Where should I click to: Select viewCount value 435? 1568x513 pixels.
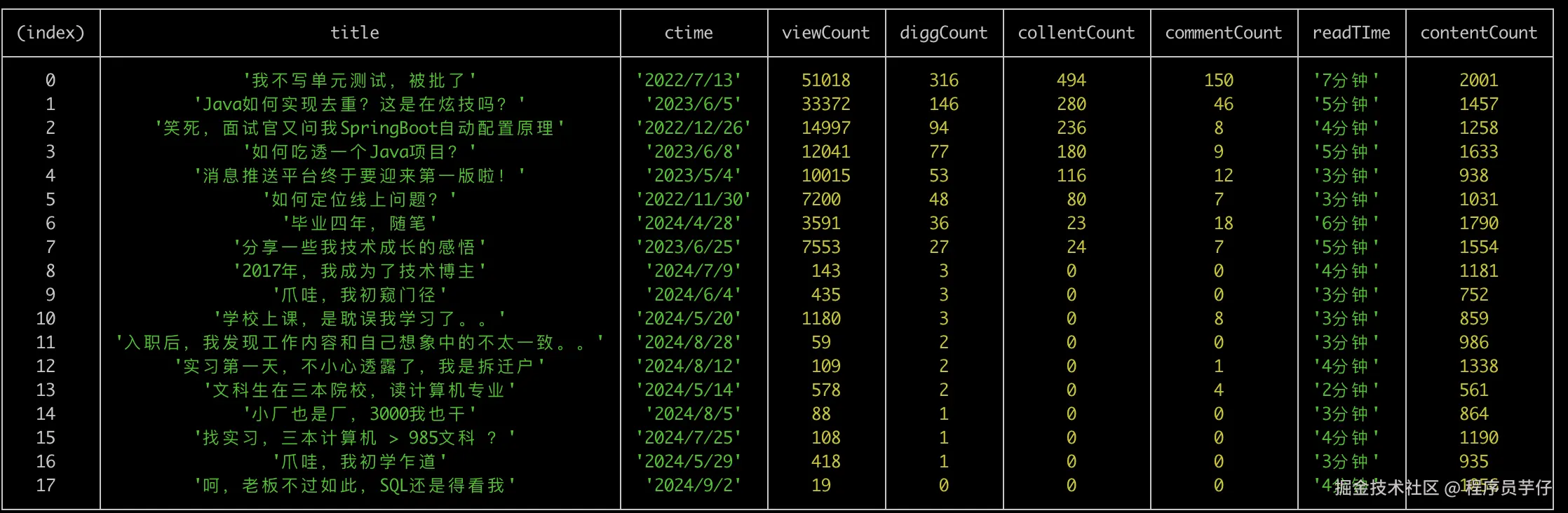point(826,295)
